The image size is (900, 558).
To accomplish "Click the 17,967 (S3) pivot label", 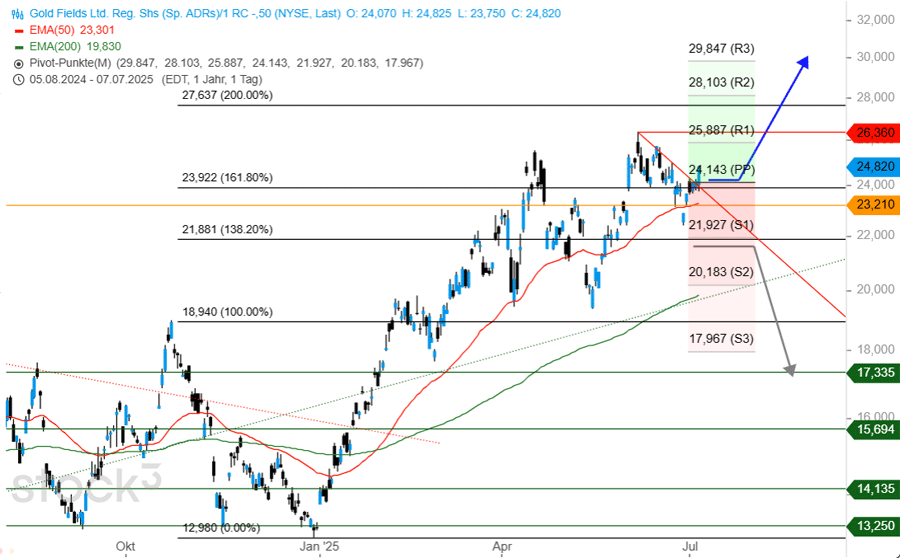I will tap(721, 339).
